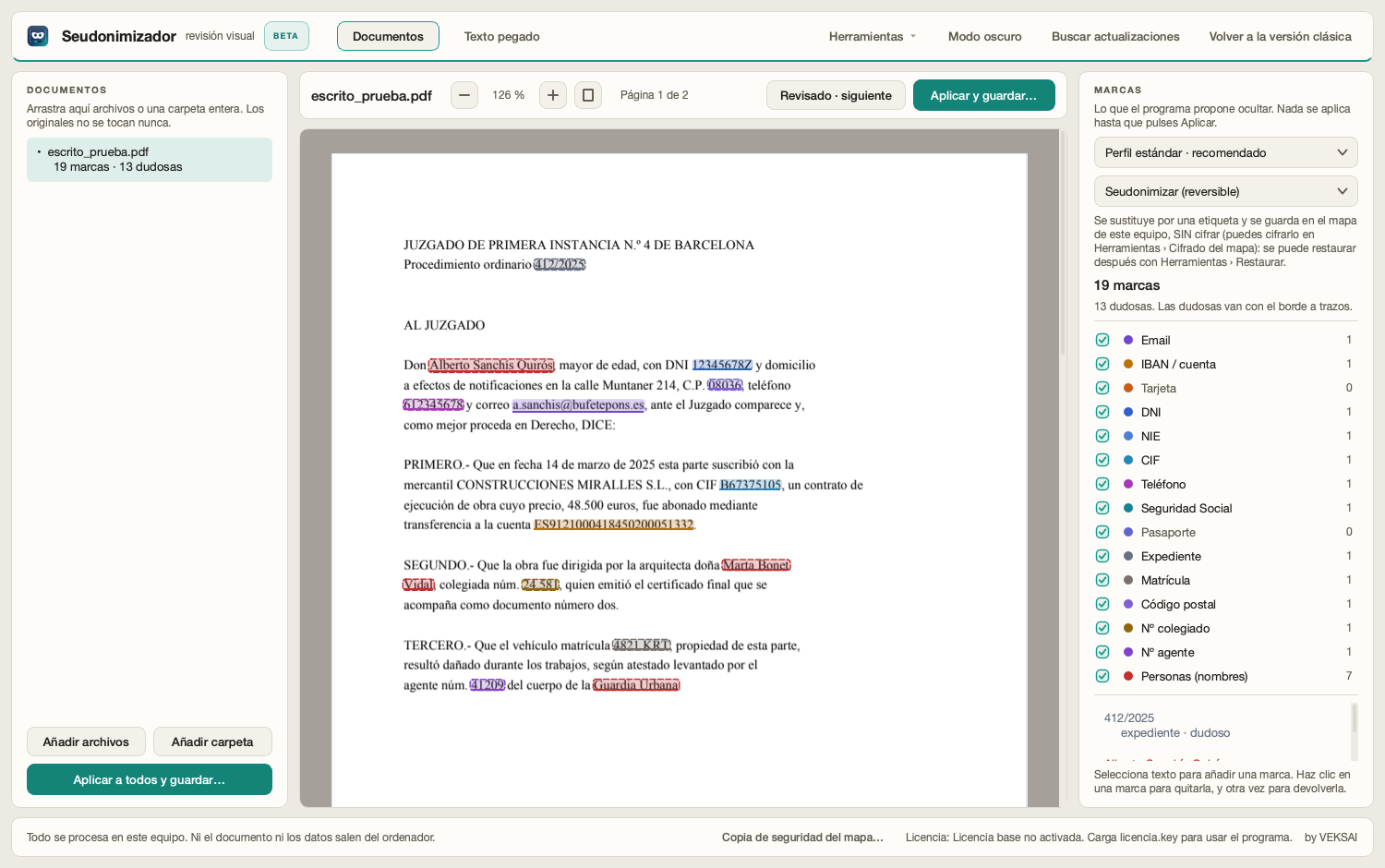Screen dimensions: 1385x868
Task: Click the fit-page square icon
Action: [588, 95]
